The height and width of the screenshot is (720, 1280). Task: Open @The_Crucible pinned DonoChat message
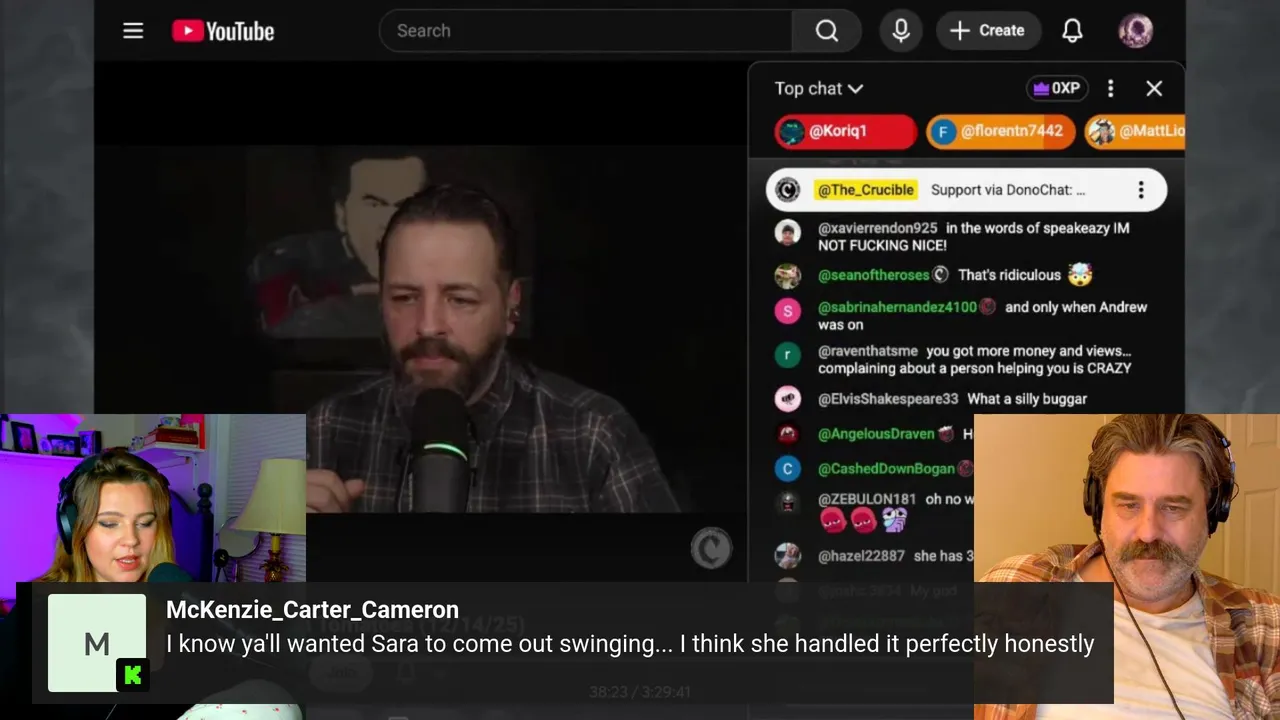click(x=966, y=190)
